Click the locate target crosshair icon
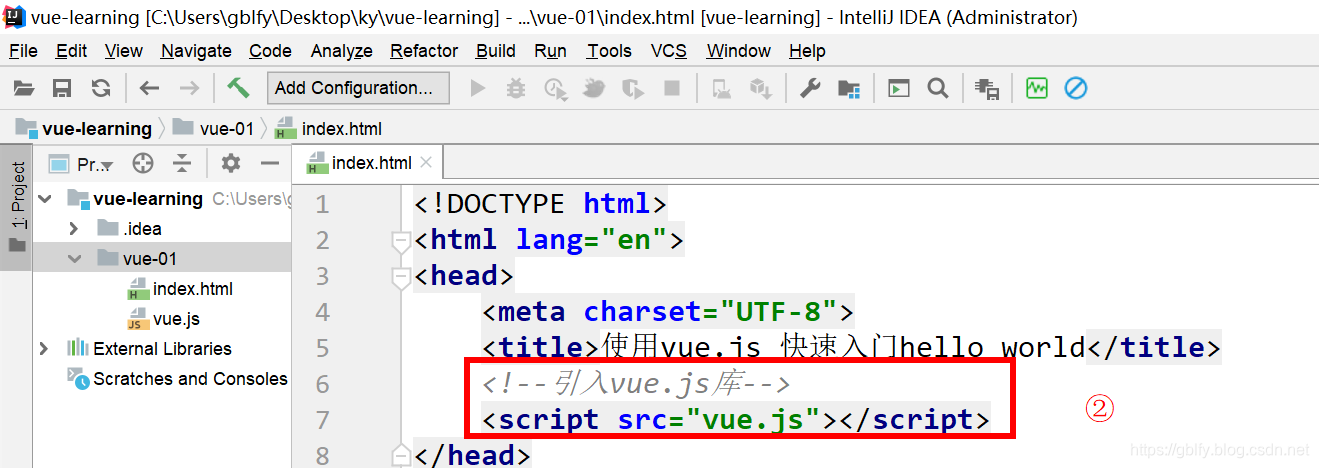 143,163
